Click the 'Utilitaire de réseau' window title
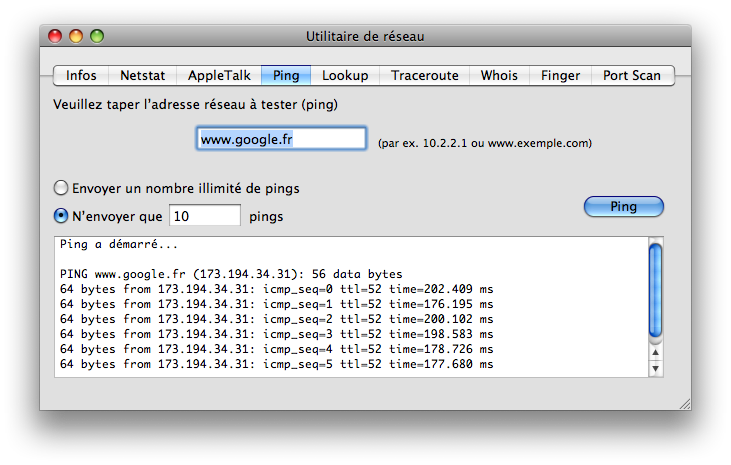731x465 pixels. [x=365, y=36]
